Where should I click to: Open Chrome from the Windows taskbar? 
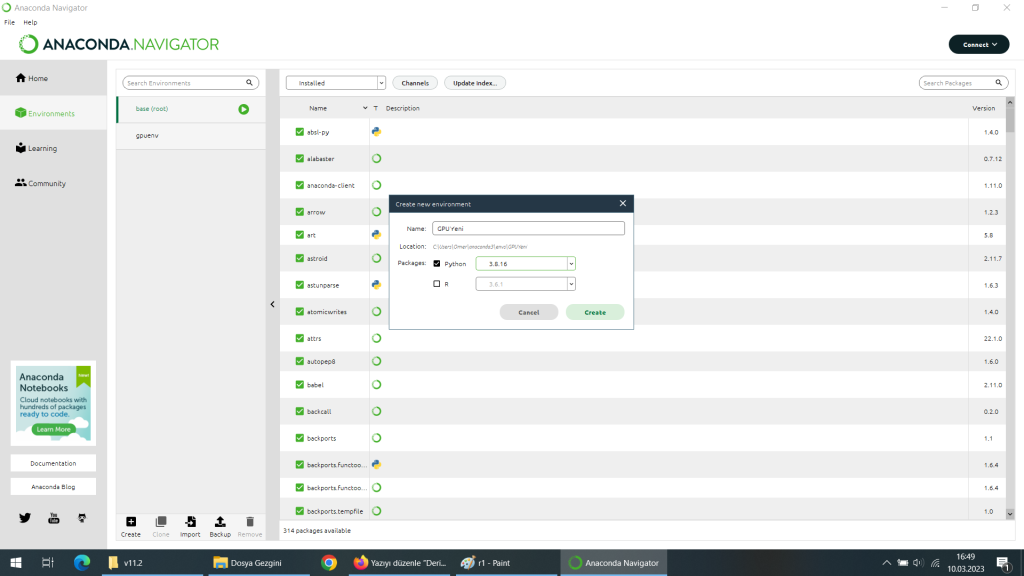click(x=329, y=563)
